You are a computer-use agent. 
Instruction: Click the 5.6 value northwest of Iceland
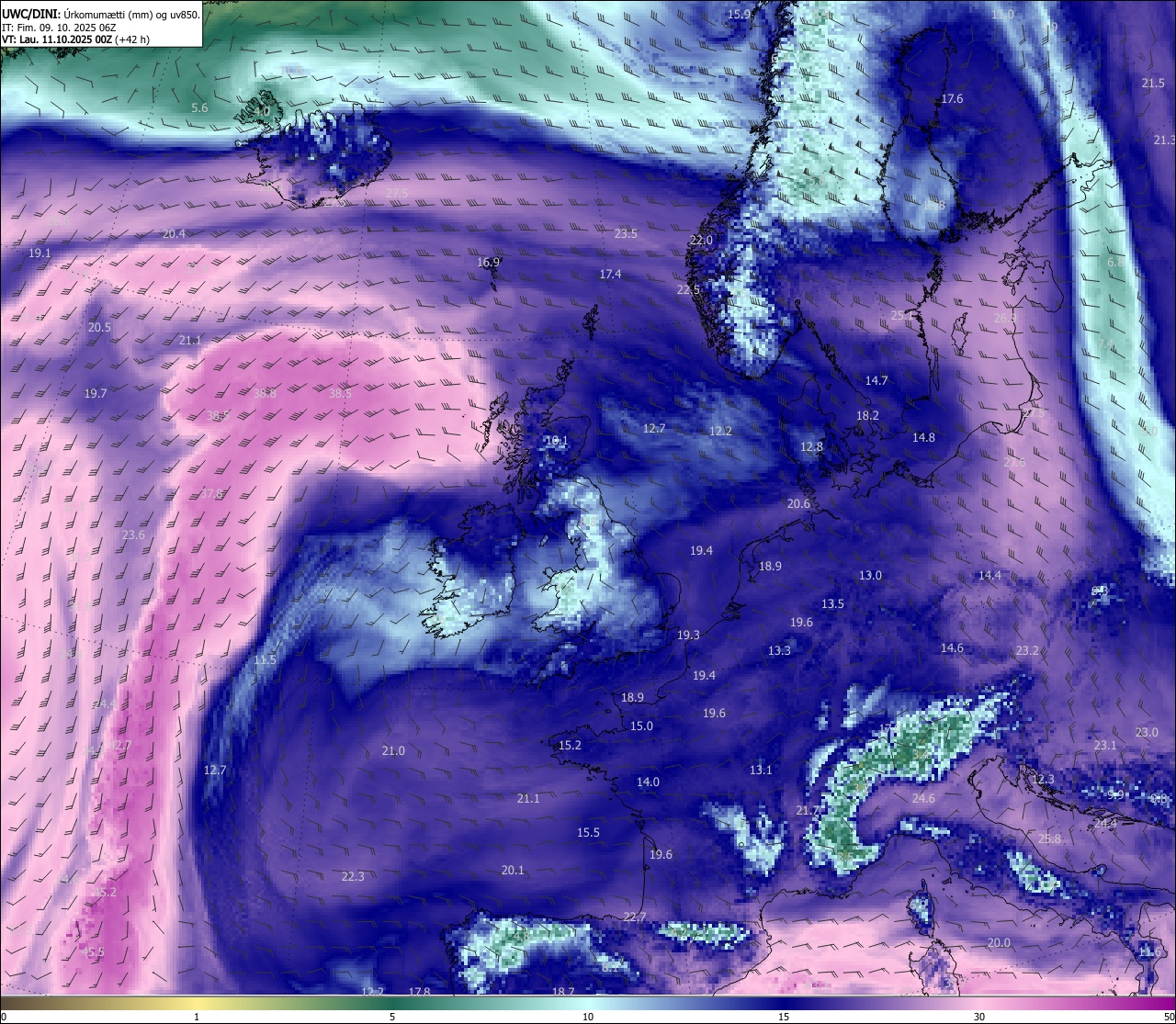click(x=199, y=107)
